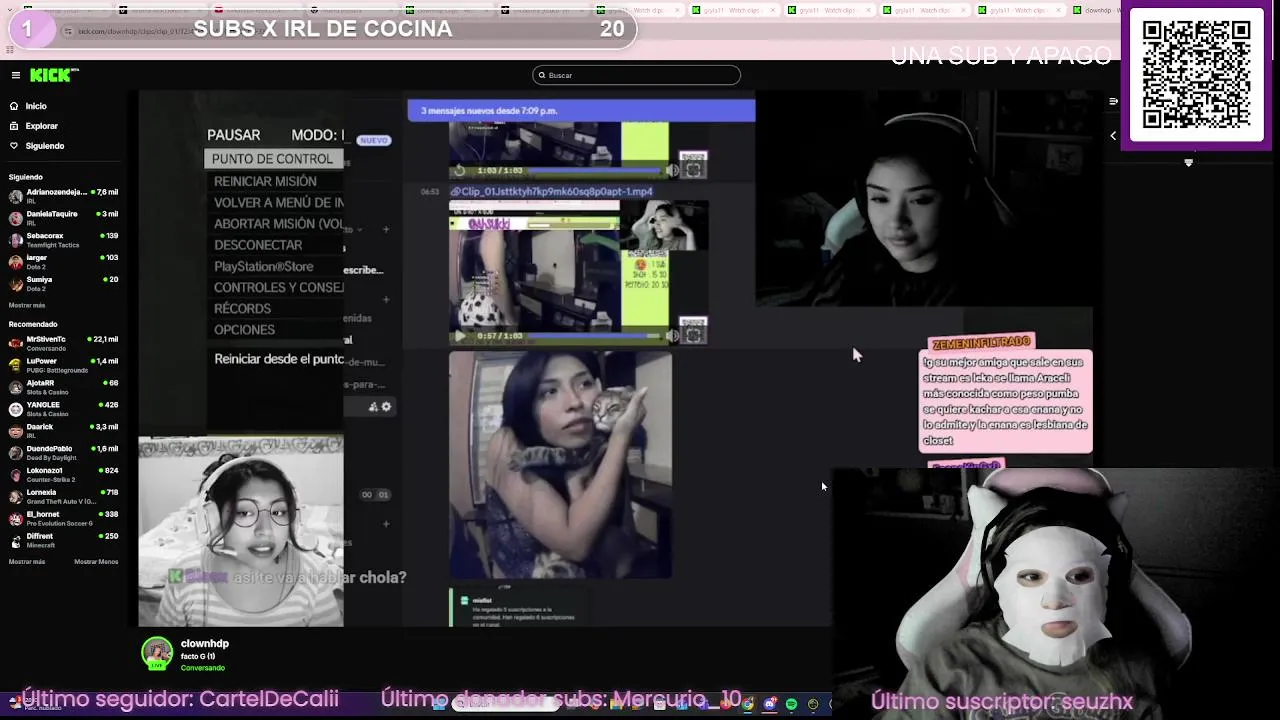Fullscreen the first clip
Image resolution: width=1280 pixels, height=720 pixels.
pyautogui.click(x=694, y=170)
